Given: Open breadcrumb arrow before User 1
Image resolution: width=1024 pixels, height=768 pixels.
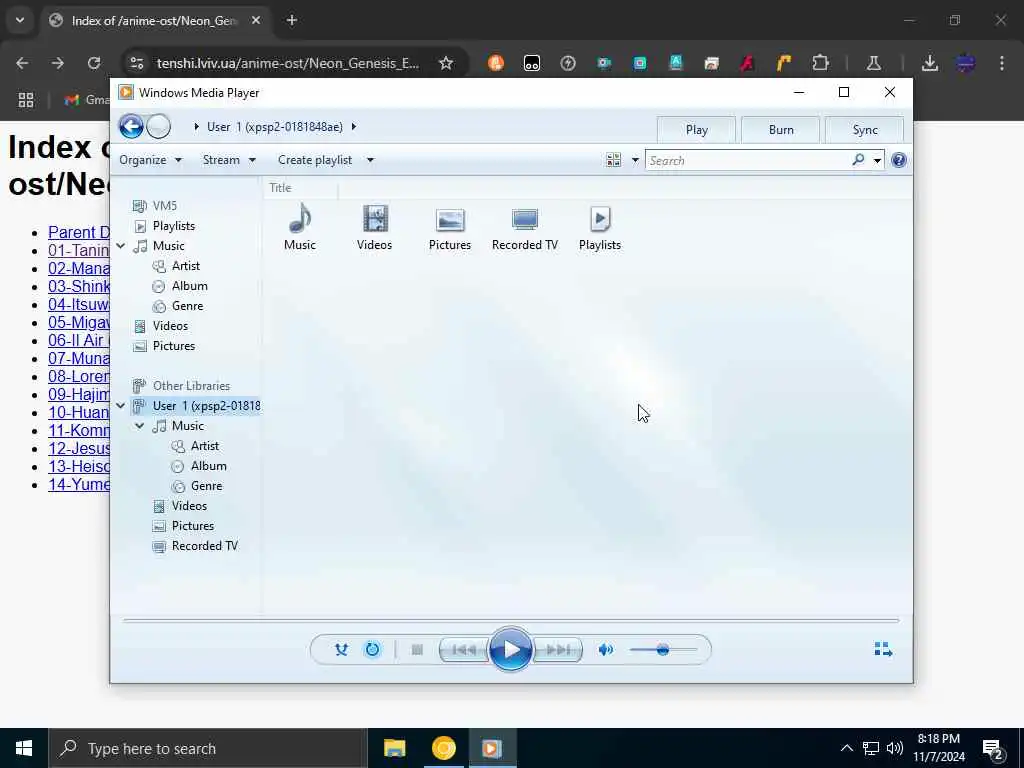Looking at the screenshot, I should [x=196, y=127].
